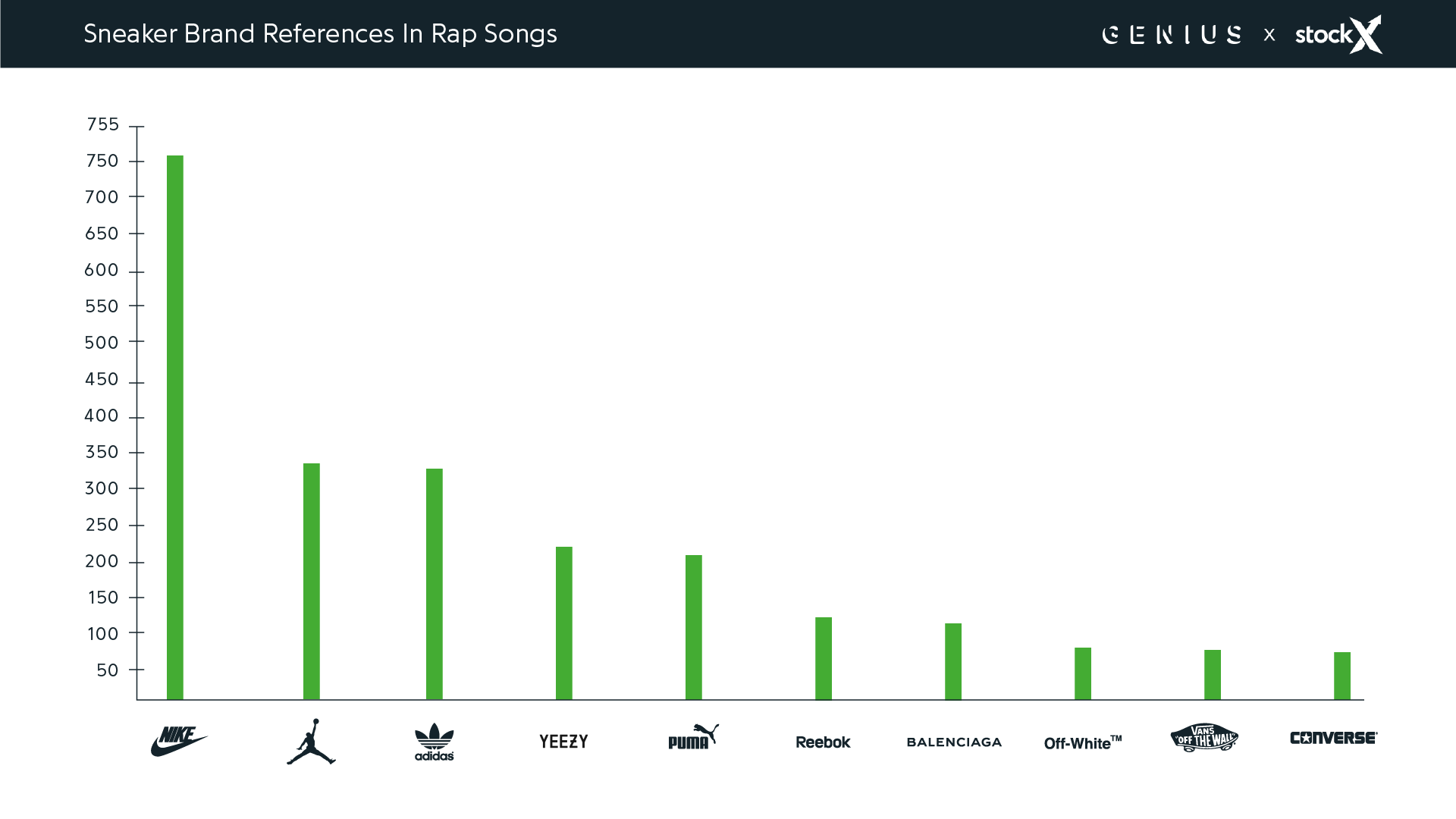Click the Reebok brand logo
This screenshot has height=819, width=1456.
823,742
